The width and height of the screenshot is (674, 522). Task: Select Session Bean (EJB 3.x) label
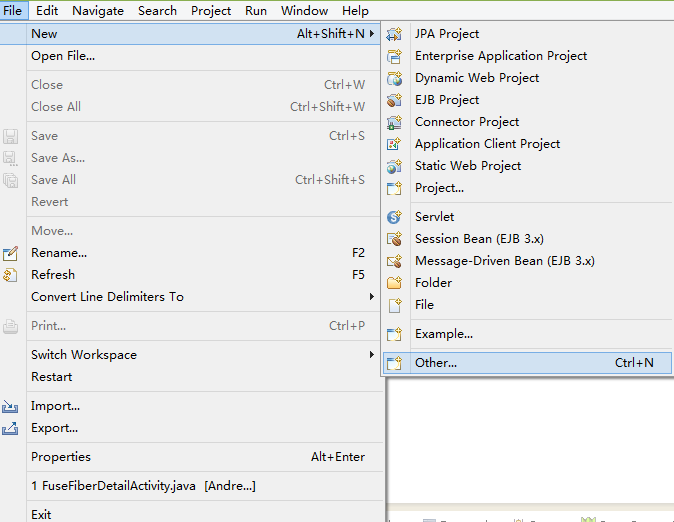(479, 239)
